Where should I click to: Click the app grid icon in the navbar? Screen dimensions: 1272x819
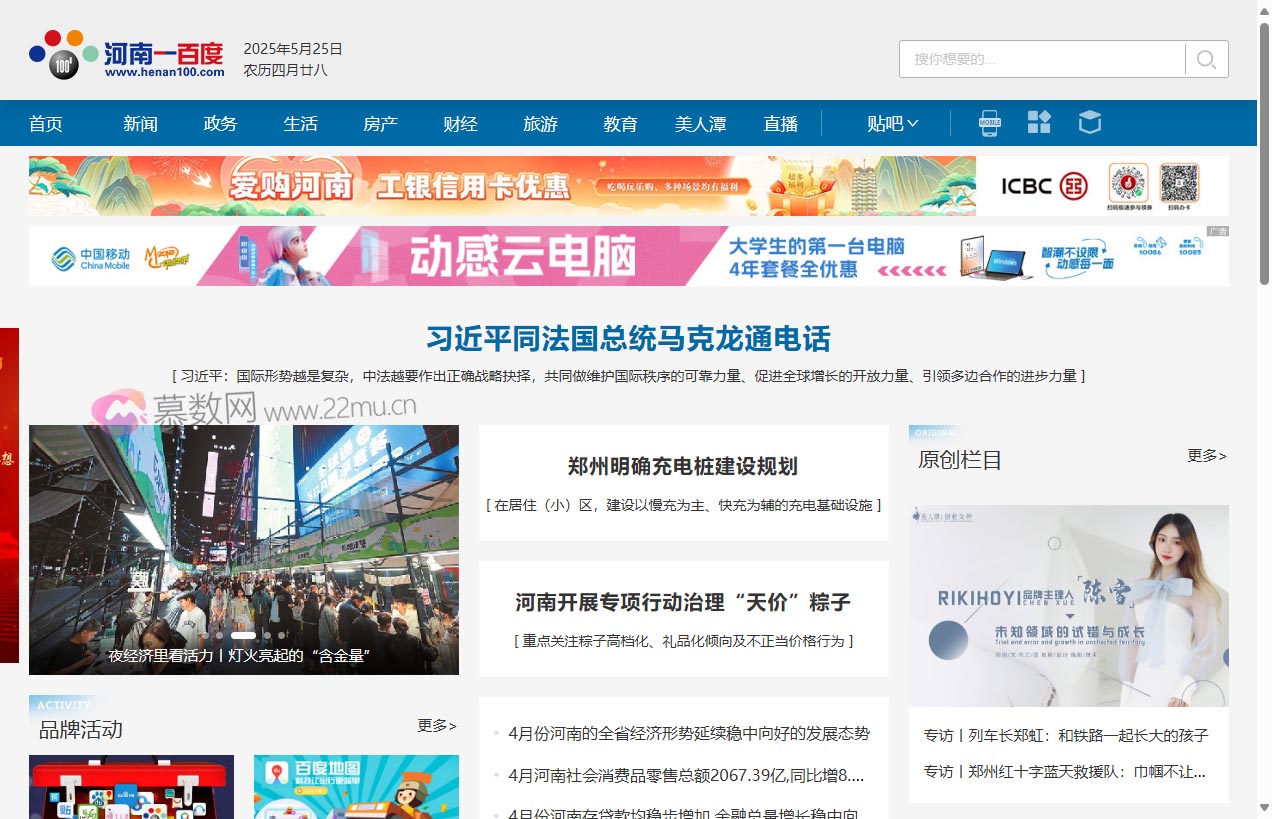[x=1040, y=121]
